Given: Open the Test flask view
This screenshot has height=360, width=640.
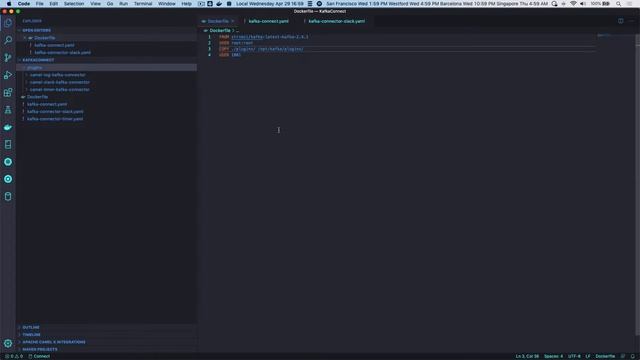Looking at the screenshot, I should 8,110.
